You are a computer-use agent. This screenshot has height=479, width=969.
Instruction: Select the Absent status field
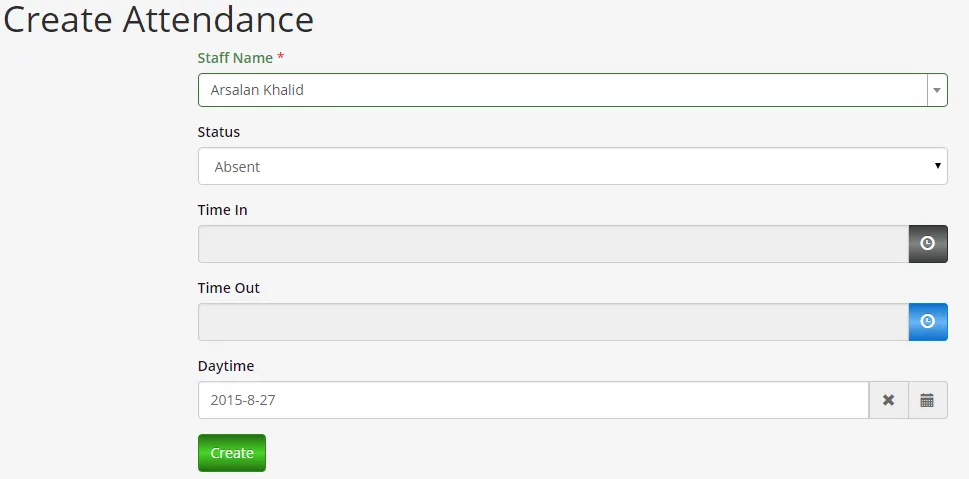tap(560, 166)
